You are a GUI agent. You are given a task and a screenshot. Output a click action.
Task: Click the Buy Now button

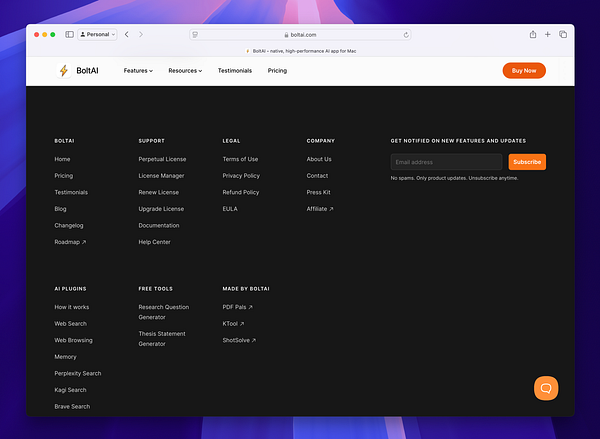pyautogui.click(x=524, y=70)
